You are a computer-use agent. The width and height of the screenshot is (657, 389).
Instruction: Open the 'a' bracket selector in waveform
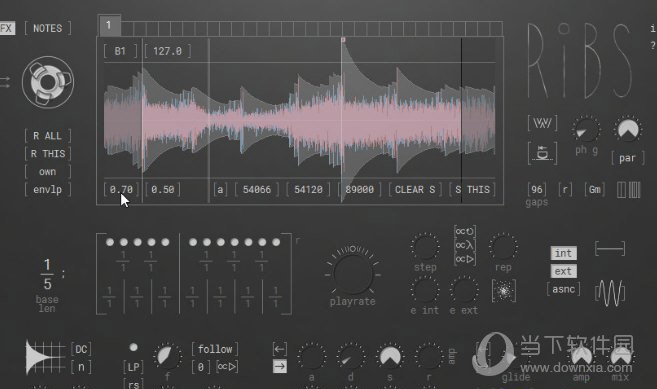click(220, 189)
